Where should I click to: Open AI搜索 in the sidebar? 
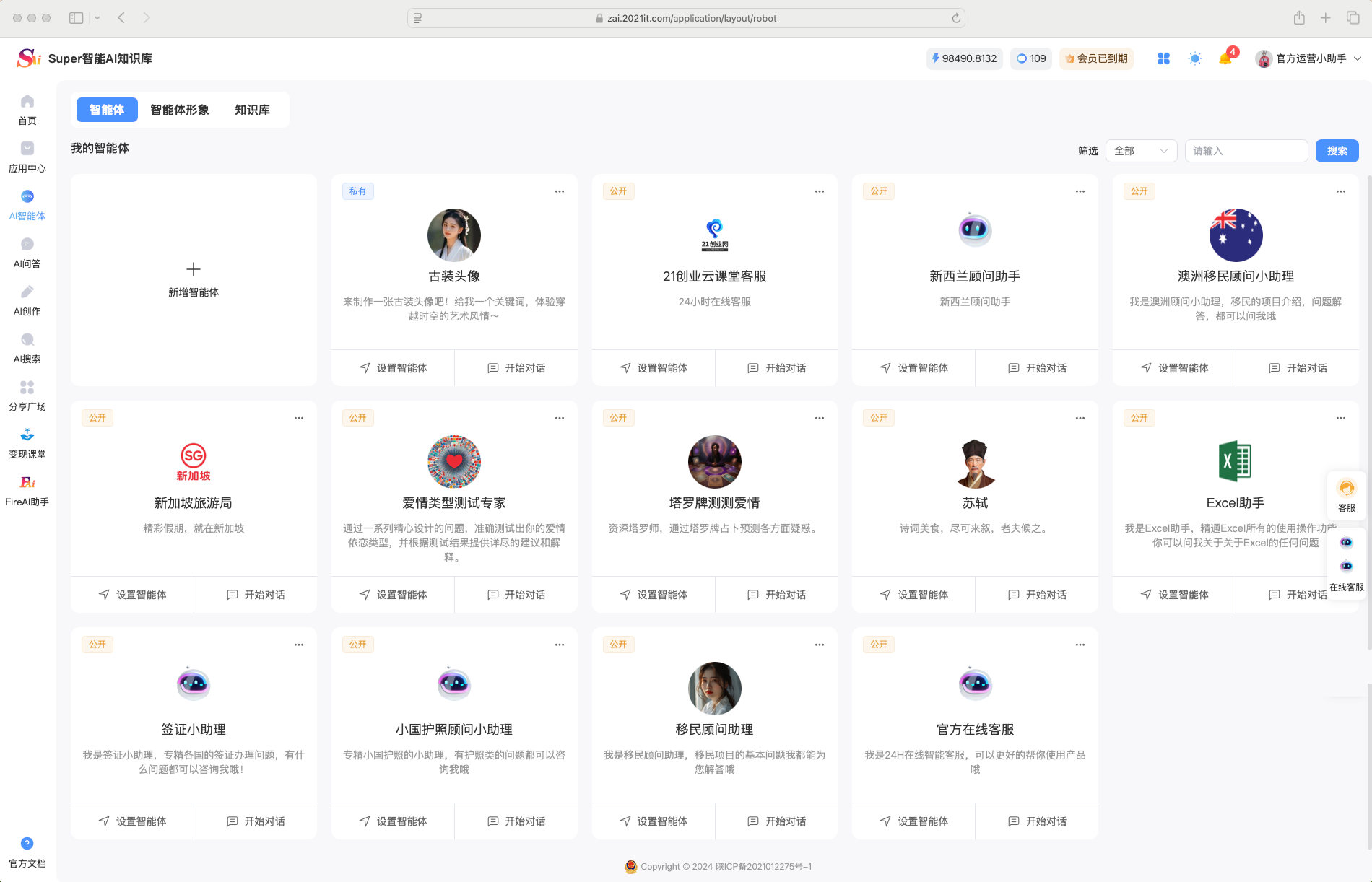[27, 347]
